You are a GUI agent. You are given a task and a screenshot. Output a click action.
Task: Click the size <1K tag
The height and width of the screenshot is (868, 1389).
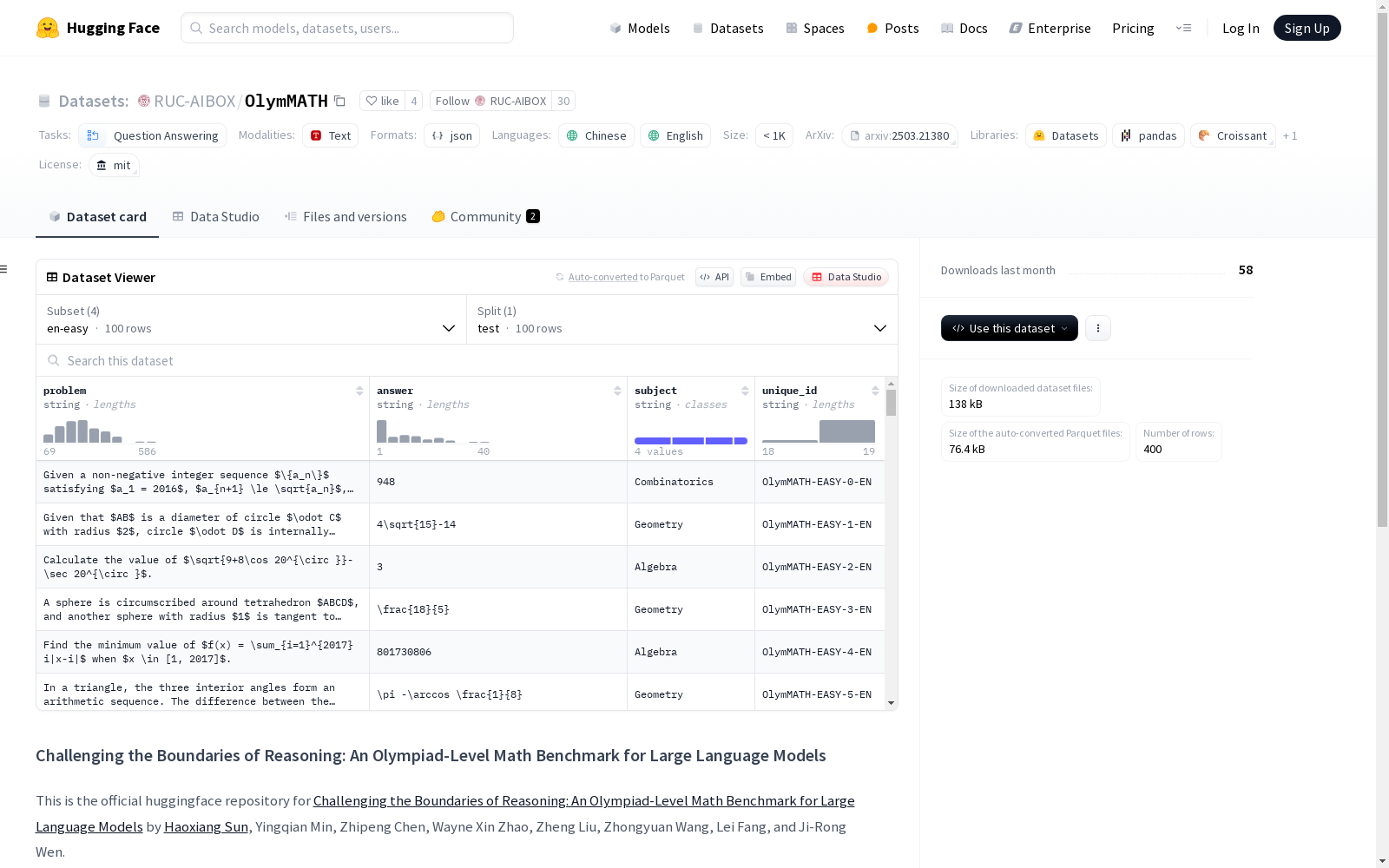tap(774, 135)
